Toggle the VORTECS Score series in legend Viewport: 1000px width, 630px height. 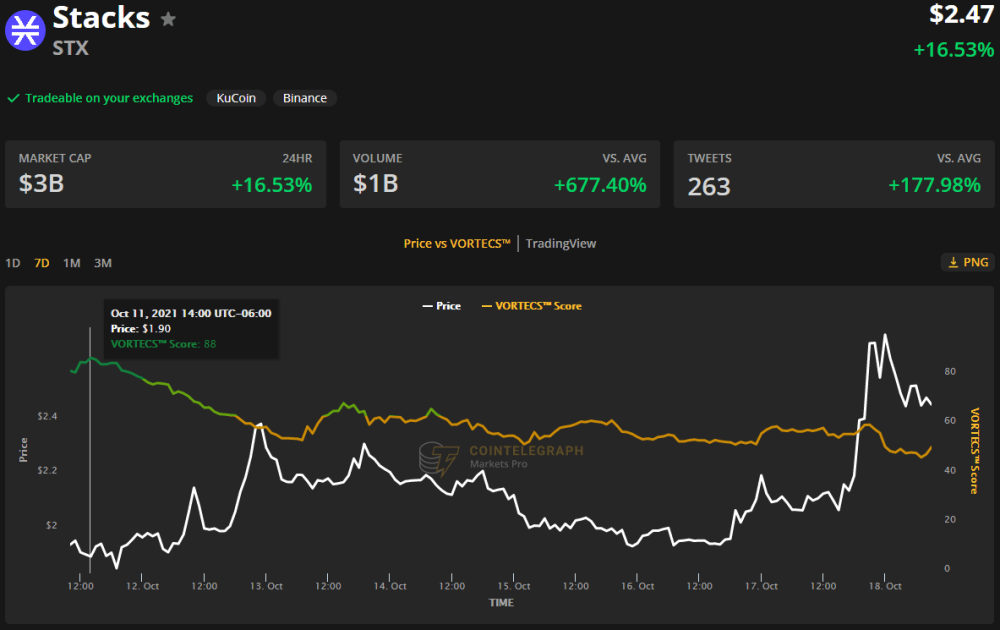coord(531,306)
